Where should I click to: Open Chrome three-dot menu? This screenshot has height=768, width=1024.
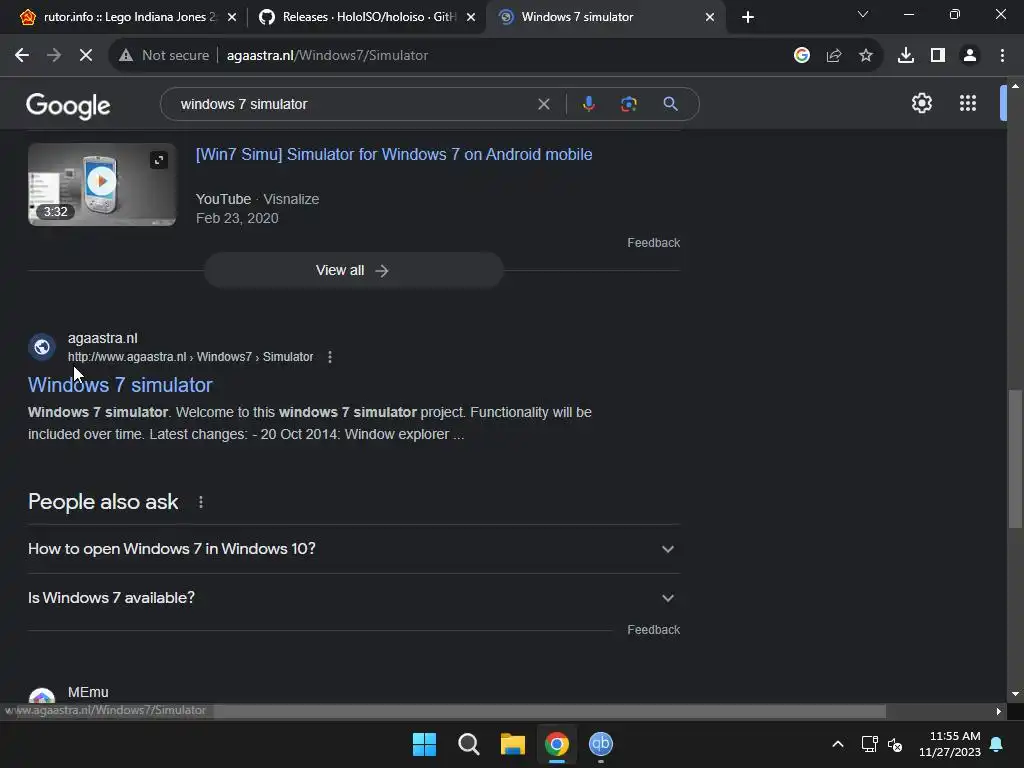point(1002,56)
